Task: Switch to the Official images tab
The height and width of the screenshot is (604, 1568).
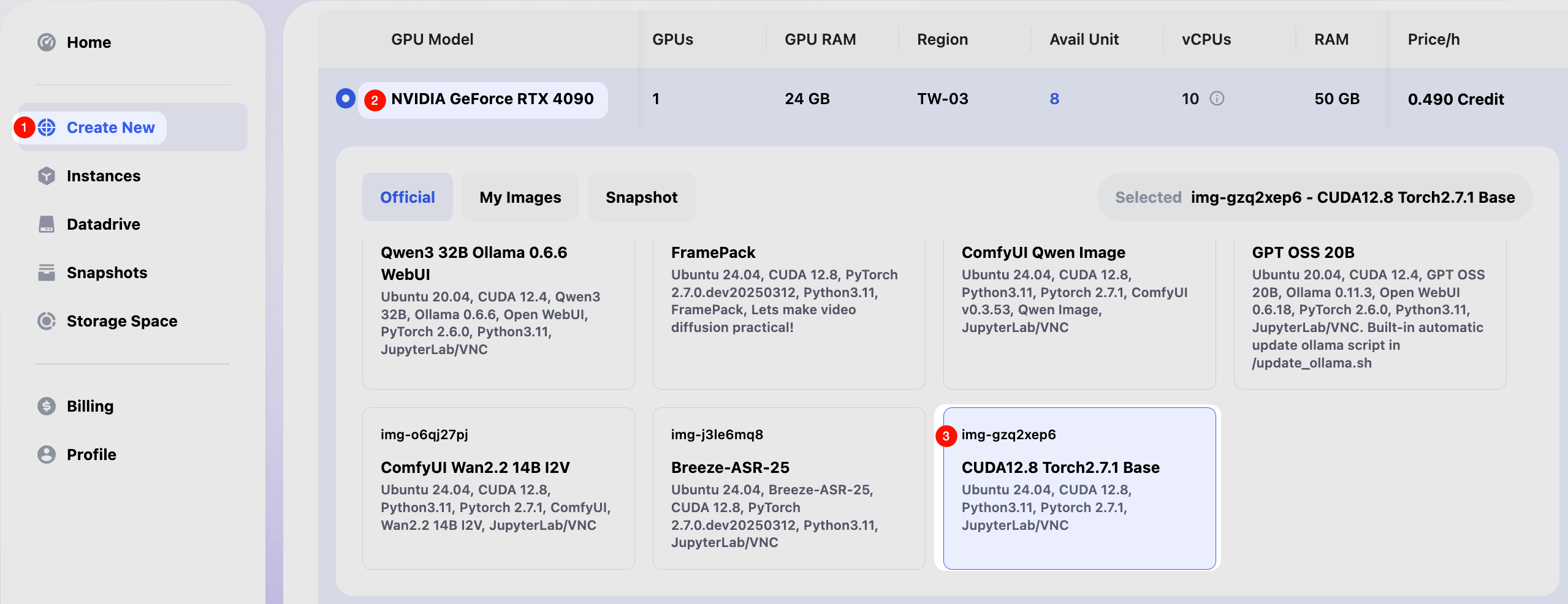Action: [x=407, y=197]
